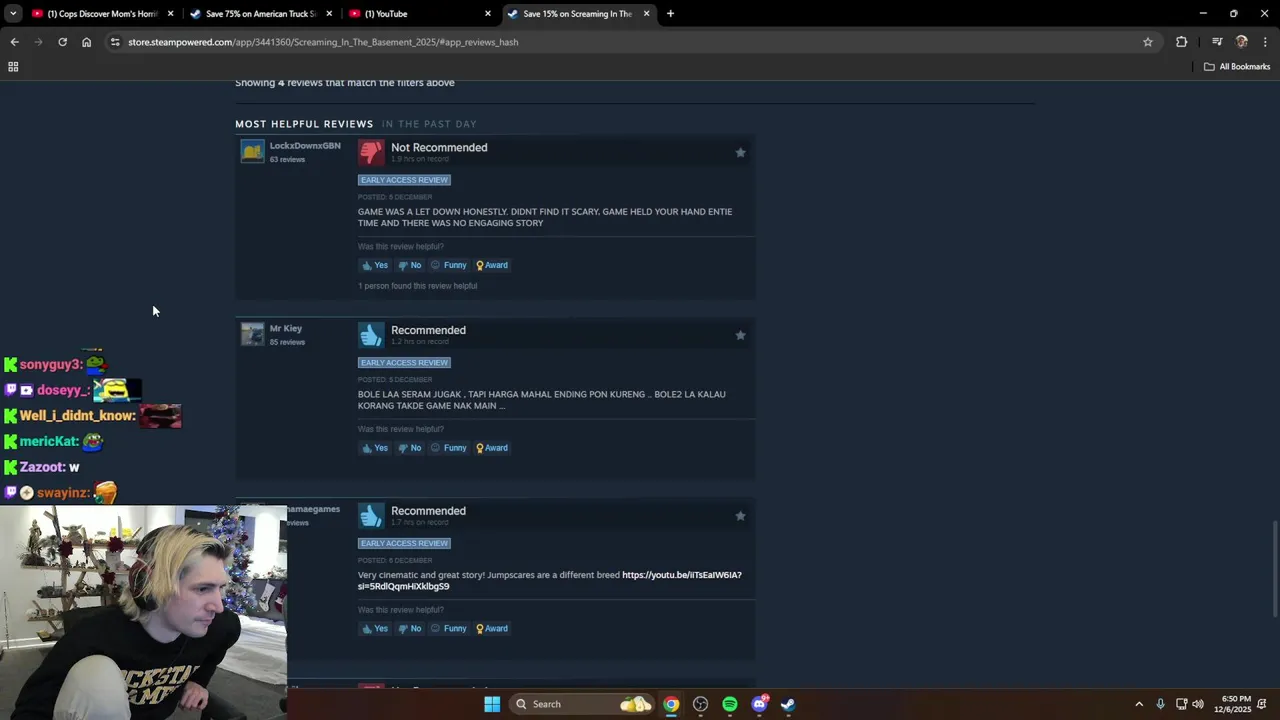This screenshot has width=1280, height=720.
Task: Open the volume control in system tray
Action: pos(1198,704)
